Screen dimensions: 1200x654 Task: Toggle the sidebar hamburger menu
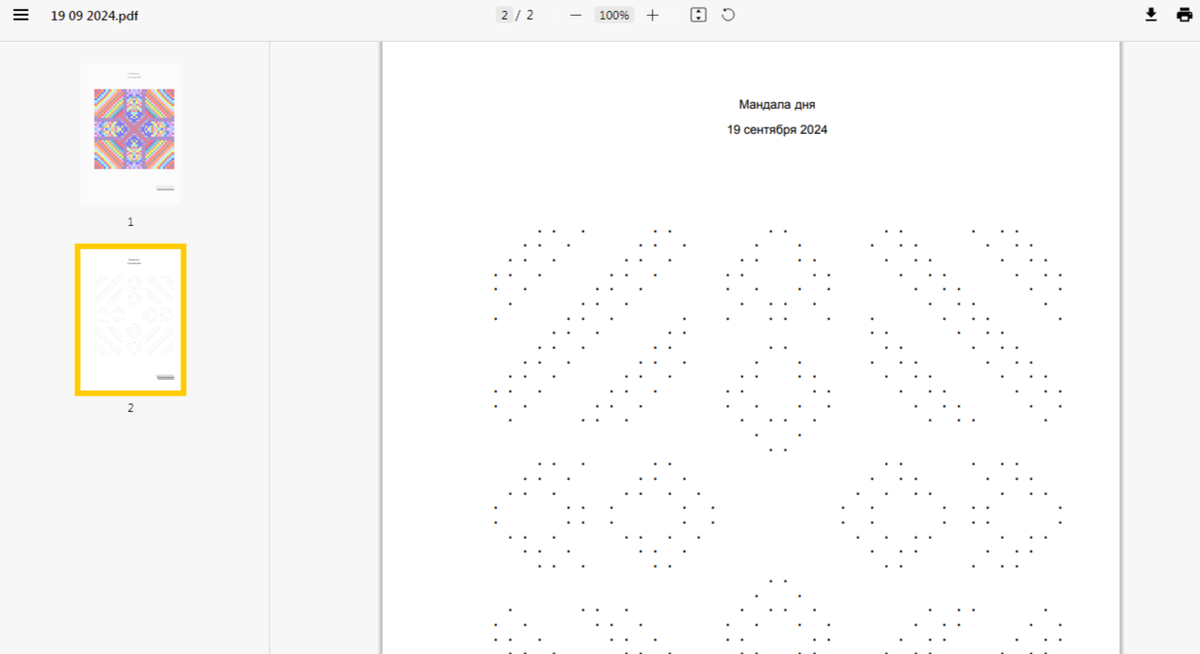(x=21, y=15)
